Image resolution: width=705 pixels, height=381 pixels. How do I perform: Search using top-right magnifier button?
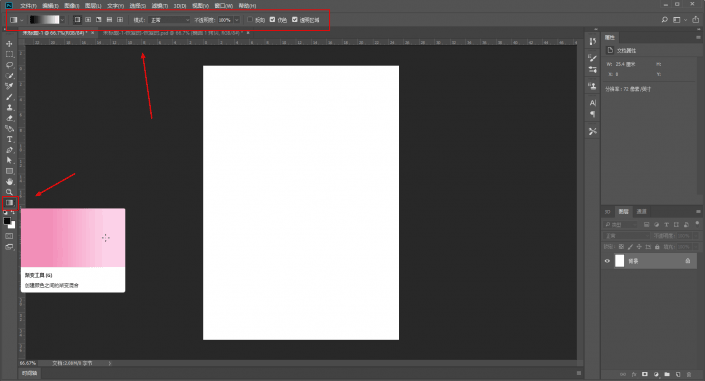pos(665,20)
